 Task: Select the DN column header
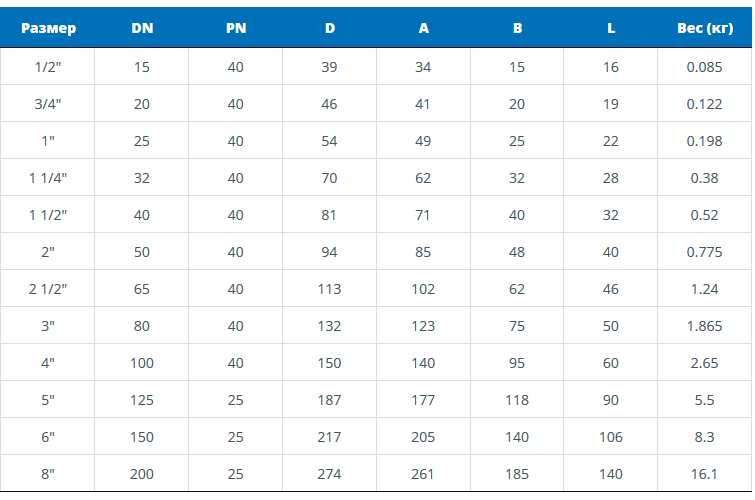[x=142, y=28]
